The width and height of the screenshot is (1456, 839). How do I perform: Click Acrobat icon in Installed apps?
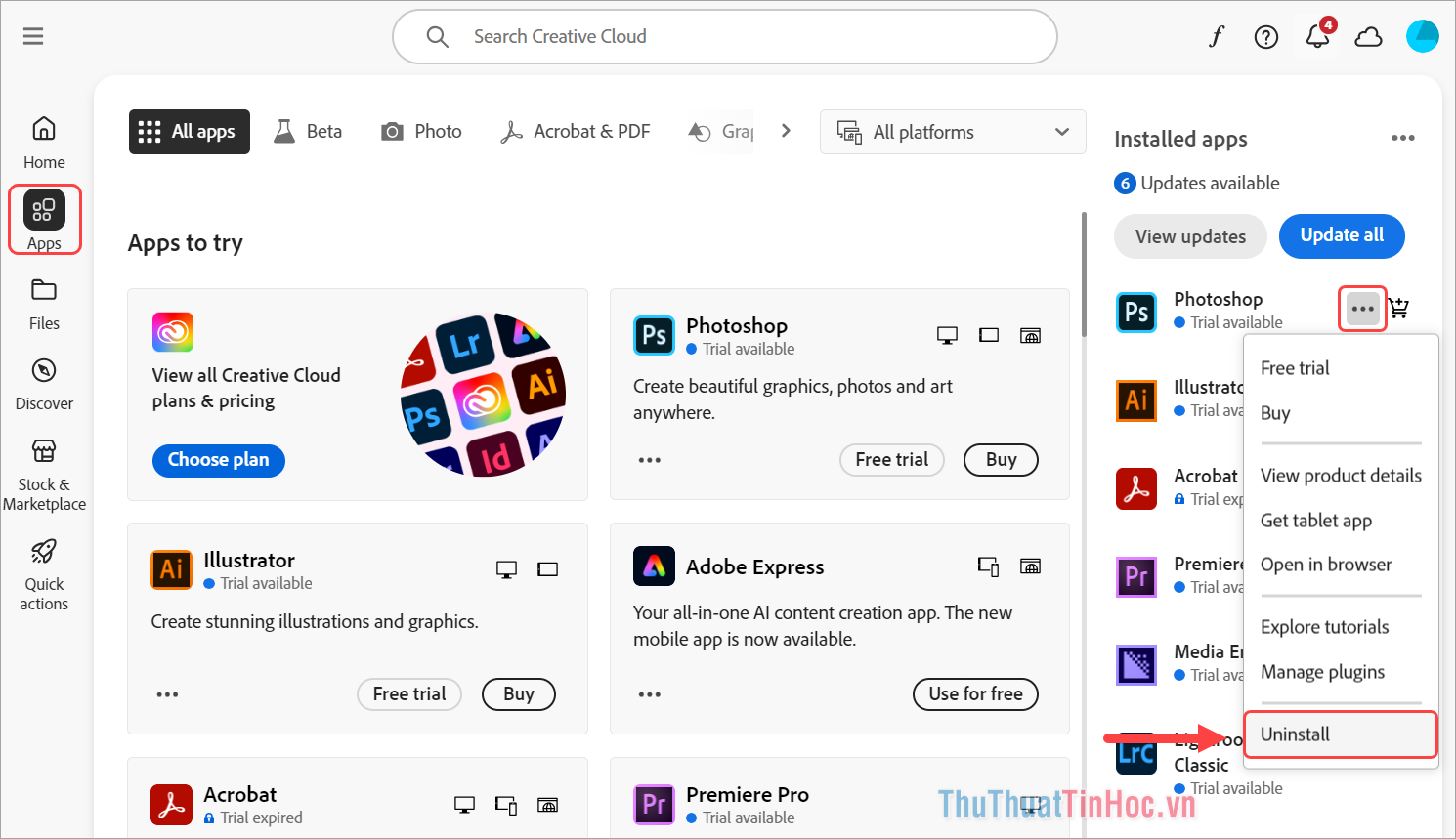tap(1136, 487)
